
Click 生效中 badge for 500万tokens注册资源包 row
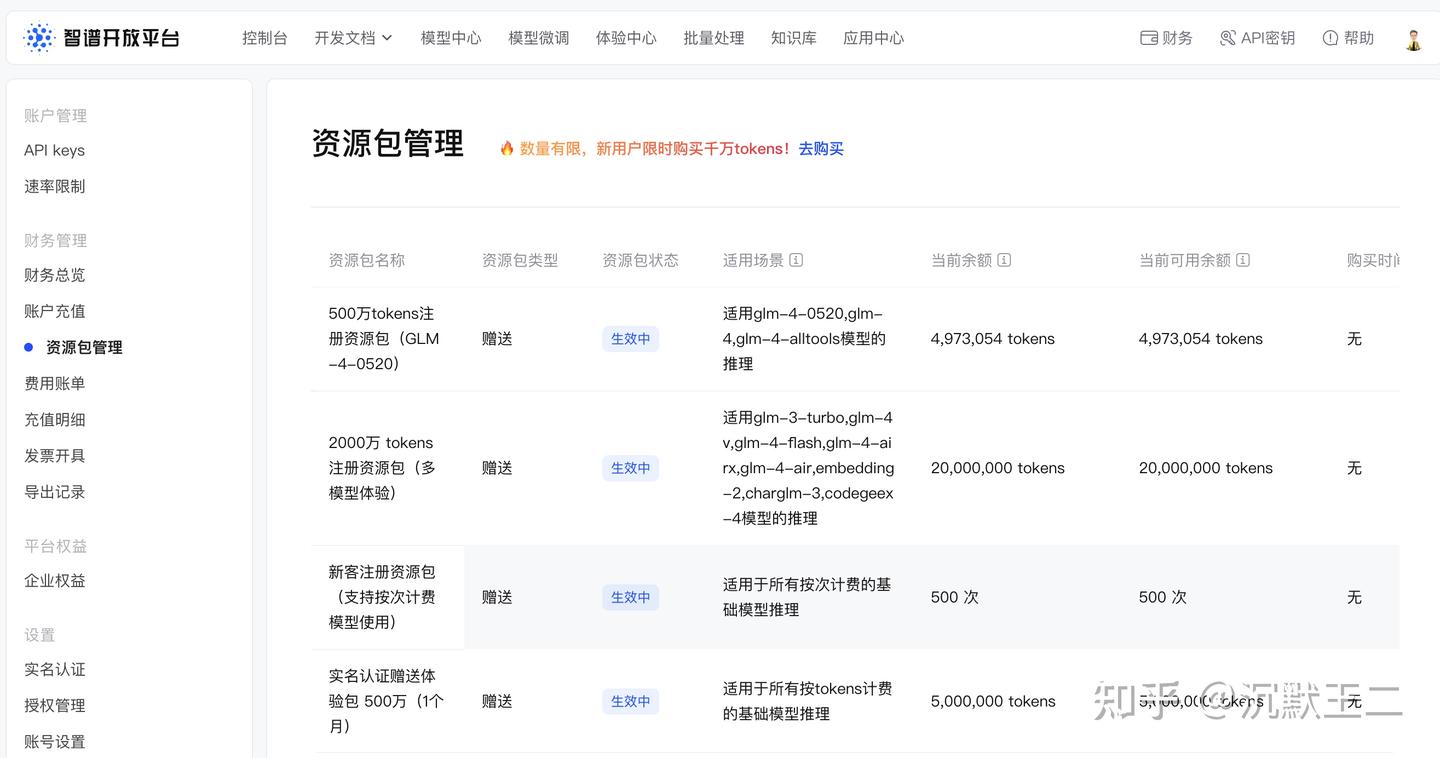pyautogui.click(x=630, y=339)
